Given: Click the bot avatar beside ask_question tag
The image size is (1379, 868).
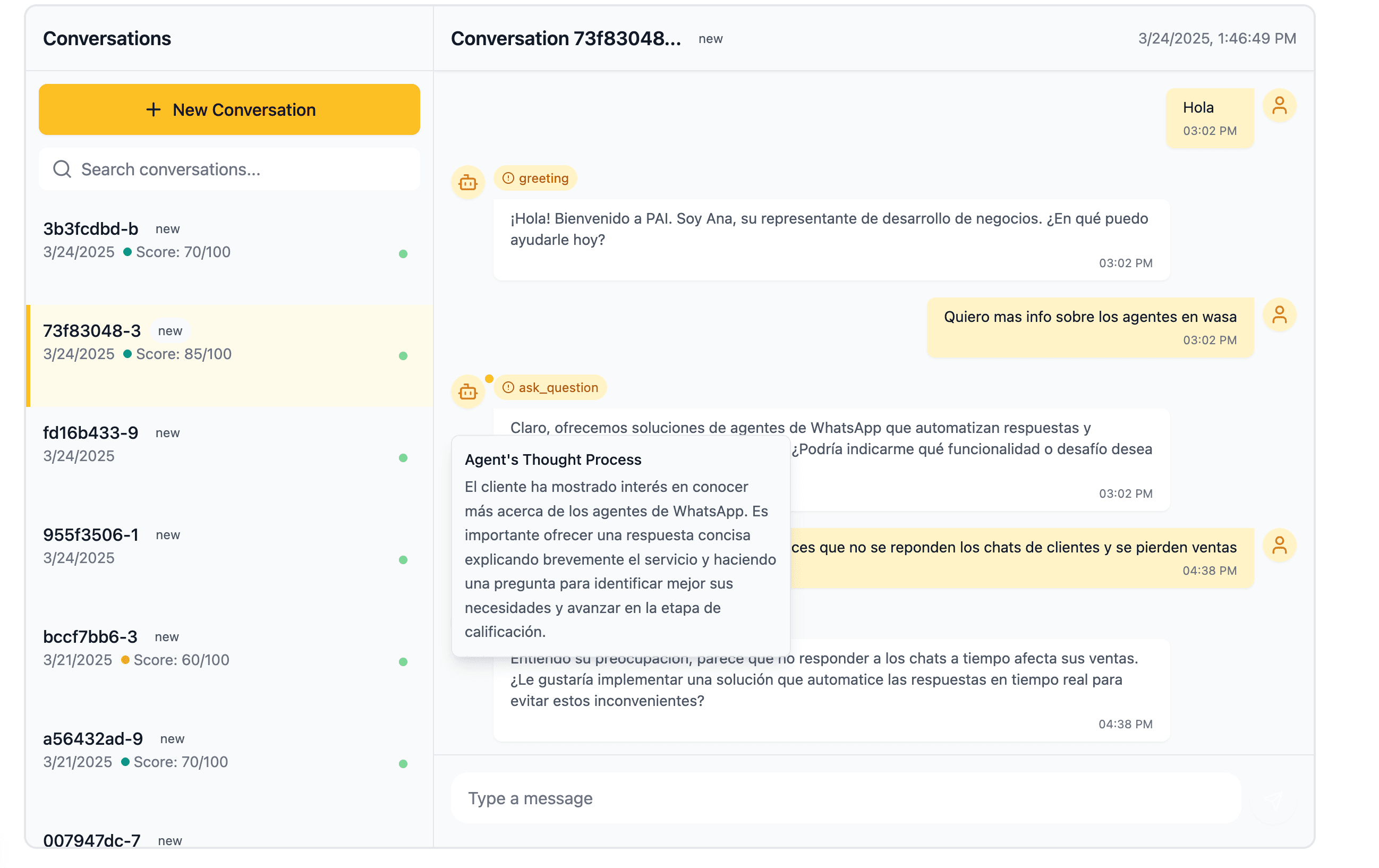Looking at the screenshot, I should (x=467, y=392).
